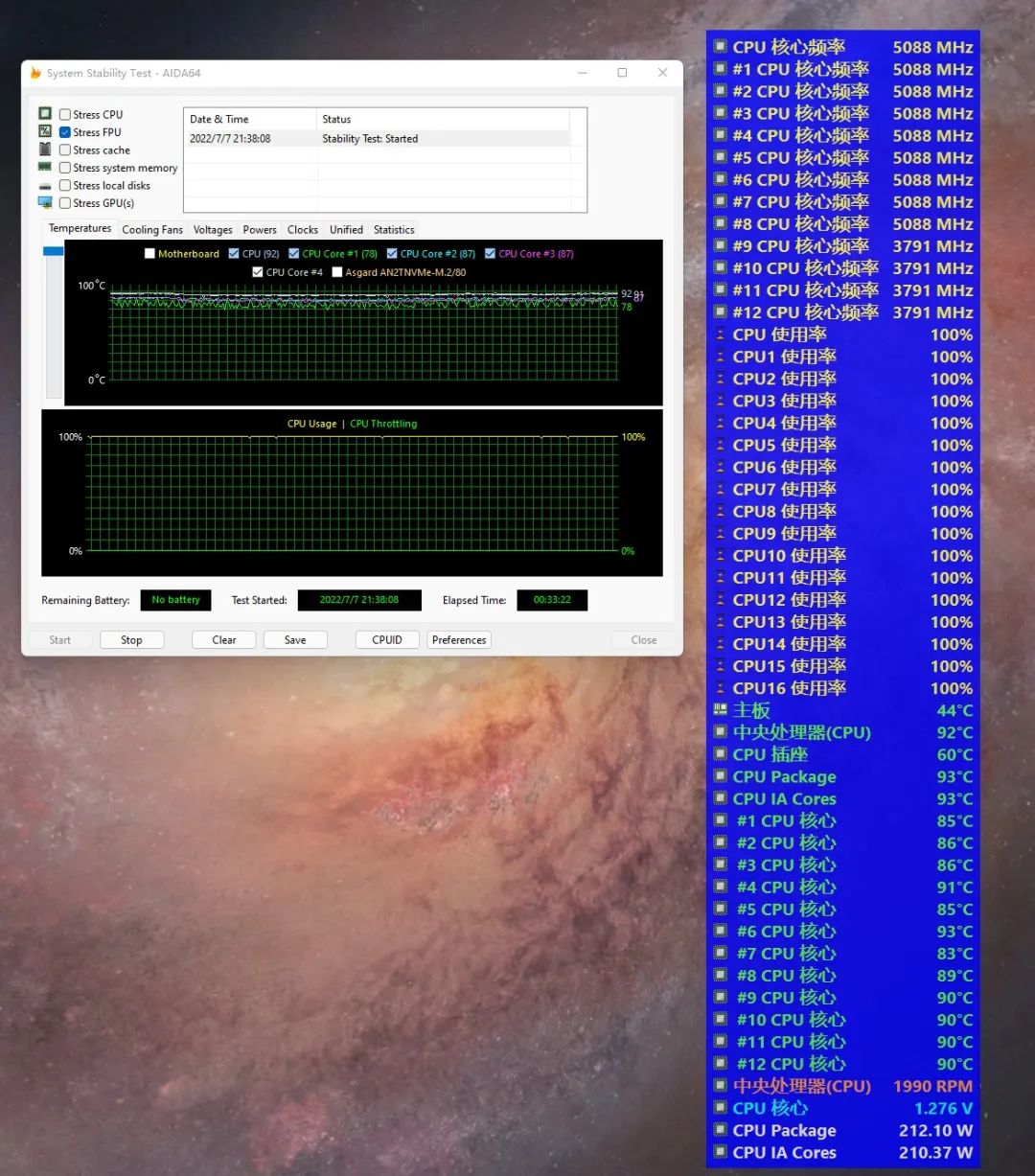Disable the Stress FPU checkbox
1035x1176 pixels.
pyautogui.click(x=63, y=131)
